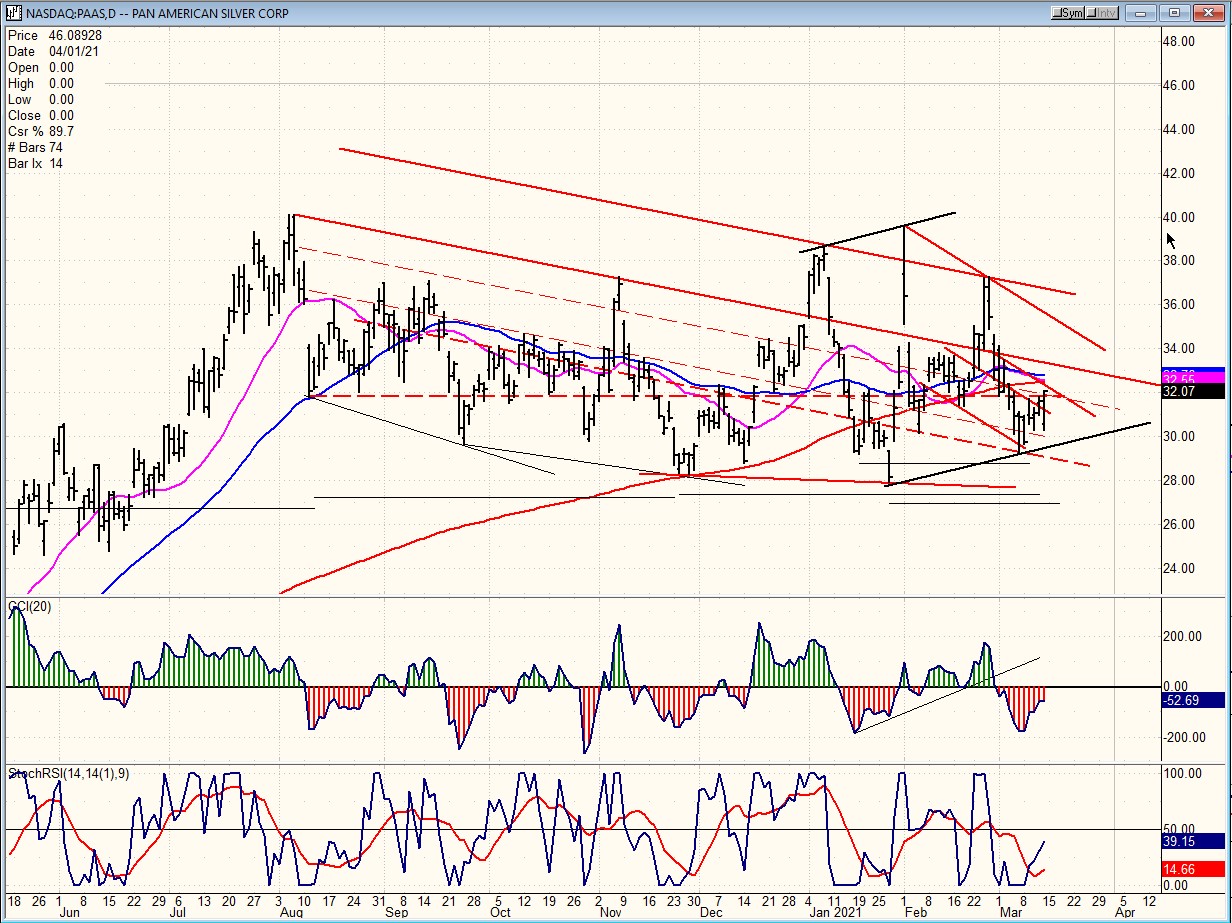Toggle the Intv link checkbox
This screenshot has width=1232, height=923.
[1093, 13]
